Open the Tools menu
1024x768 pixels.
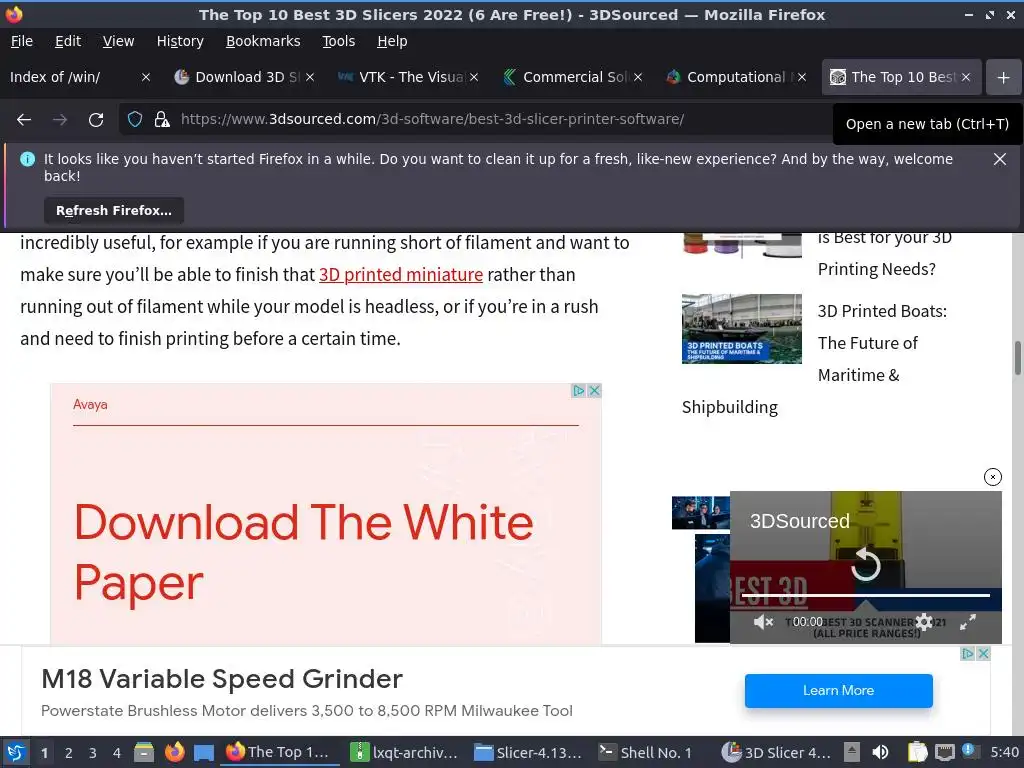pyautogui.click(x=338, y=41)
